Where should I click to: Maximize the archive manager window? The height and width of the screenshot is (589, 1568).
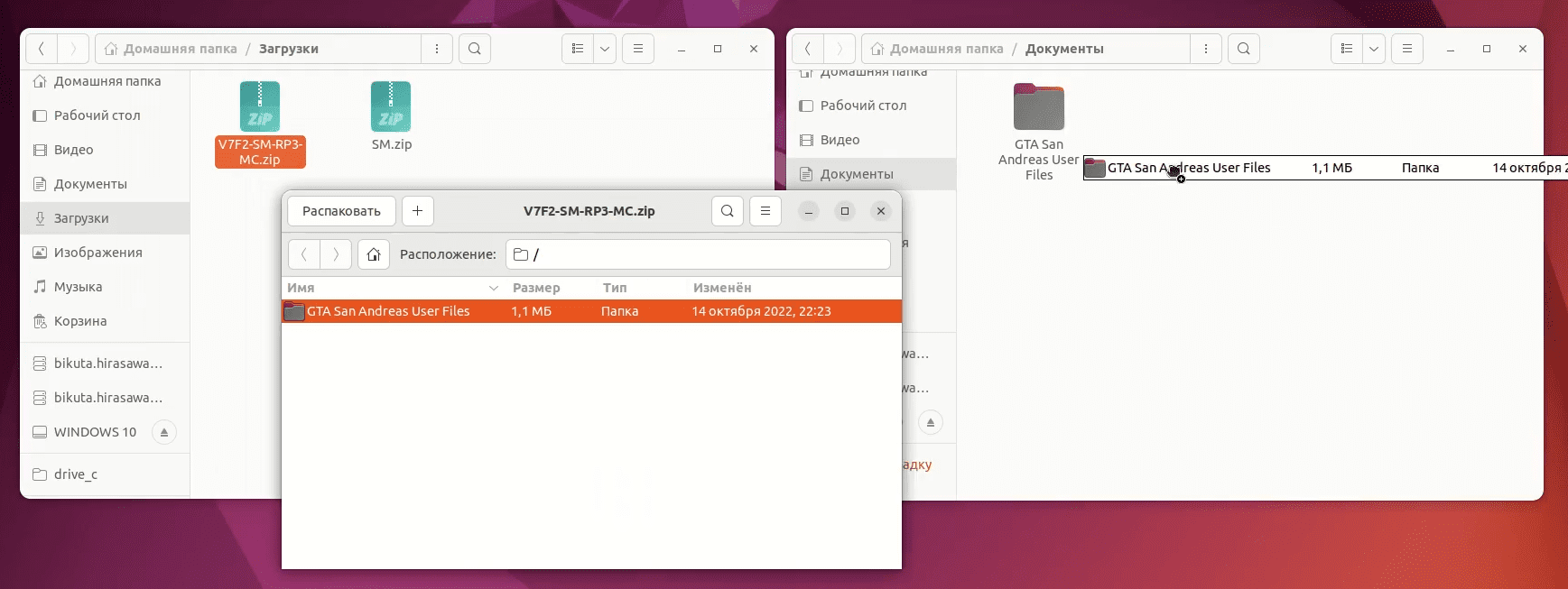click(845, 211)
